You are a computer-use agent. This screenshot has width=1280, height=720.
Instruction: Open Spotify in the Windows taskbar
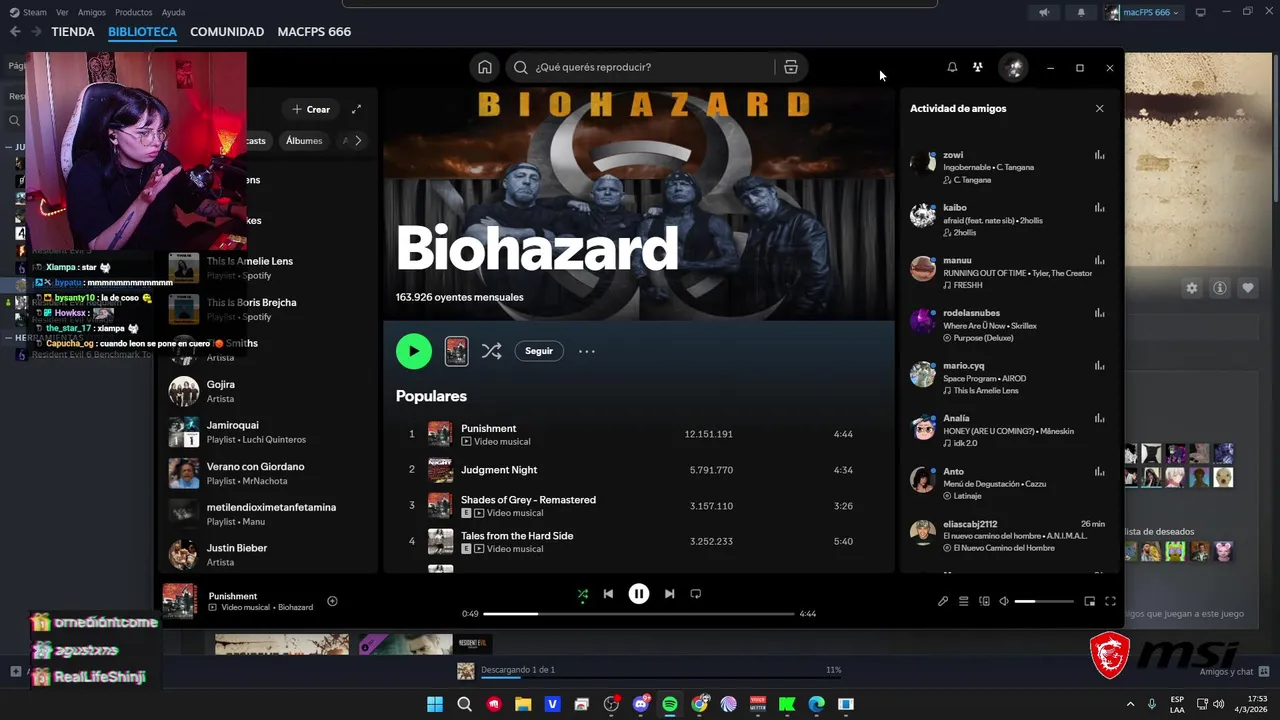pos(670,704)
